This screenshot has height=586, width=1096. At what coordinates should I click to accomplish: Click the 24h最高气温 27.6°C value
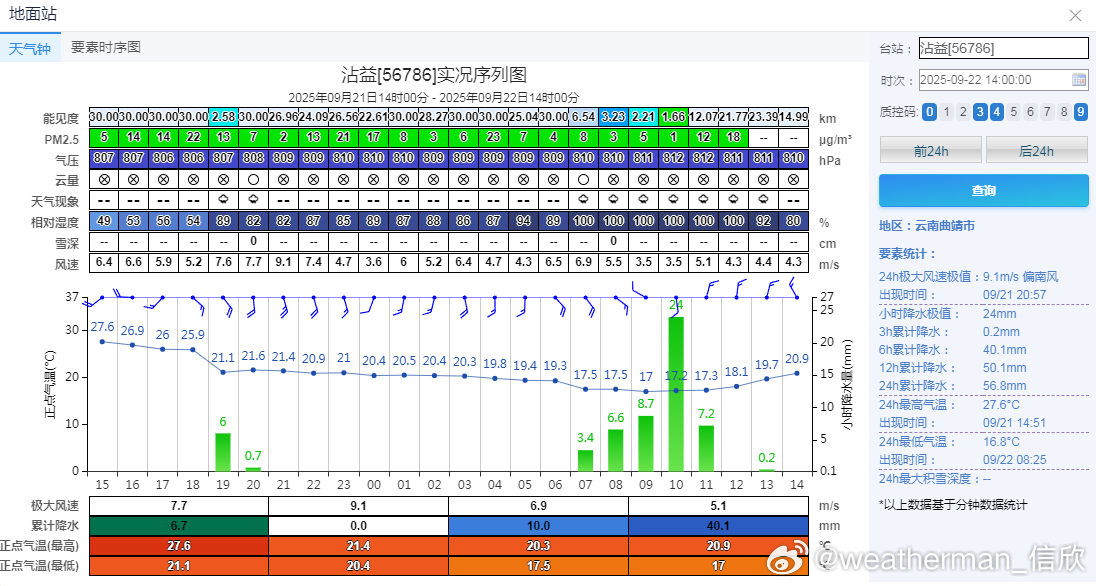pyautogui.click(x=1001, y=405)
